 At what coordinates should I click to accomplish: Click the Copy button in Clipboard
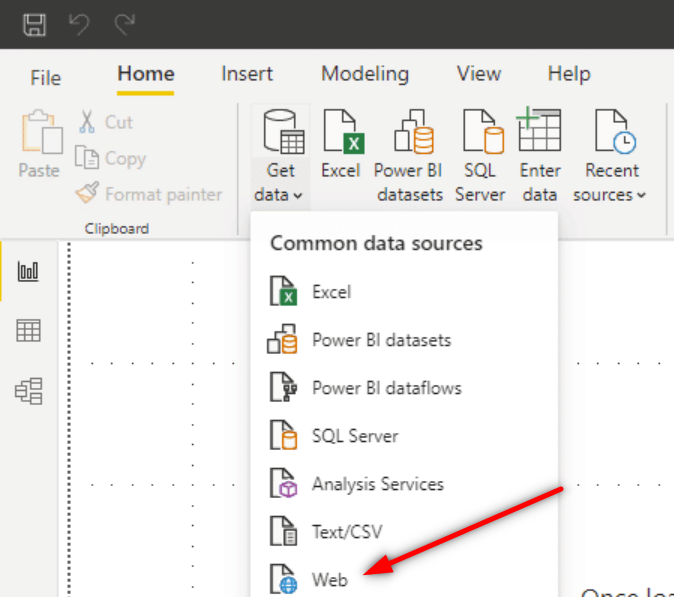pyautogui.click(x=110, y=158)
